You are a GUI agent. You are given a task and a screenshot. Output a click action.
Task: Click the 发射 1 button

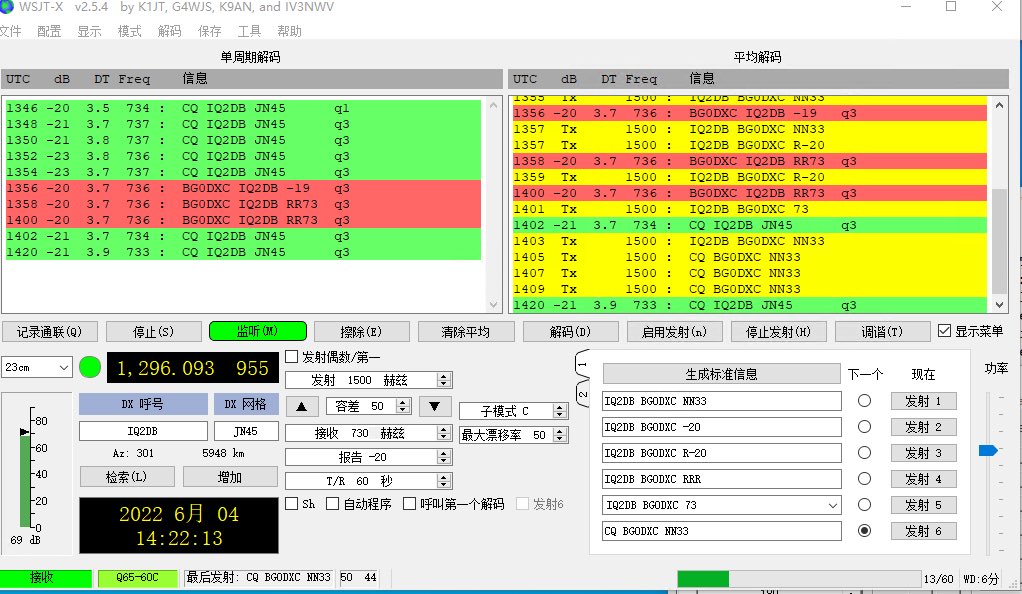click(924, 401)
